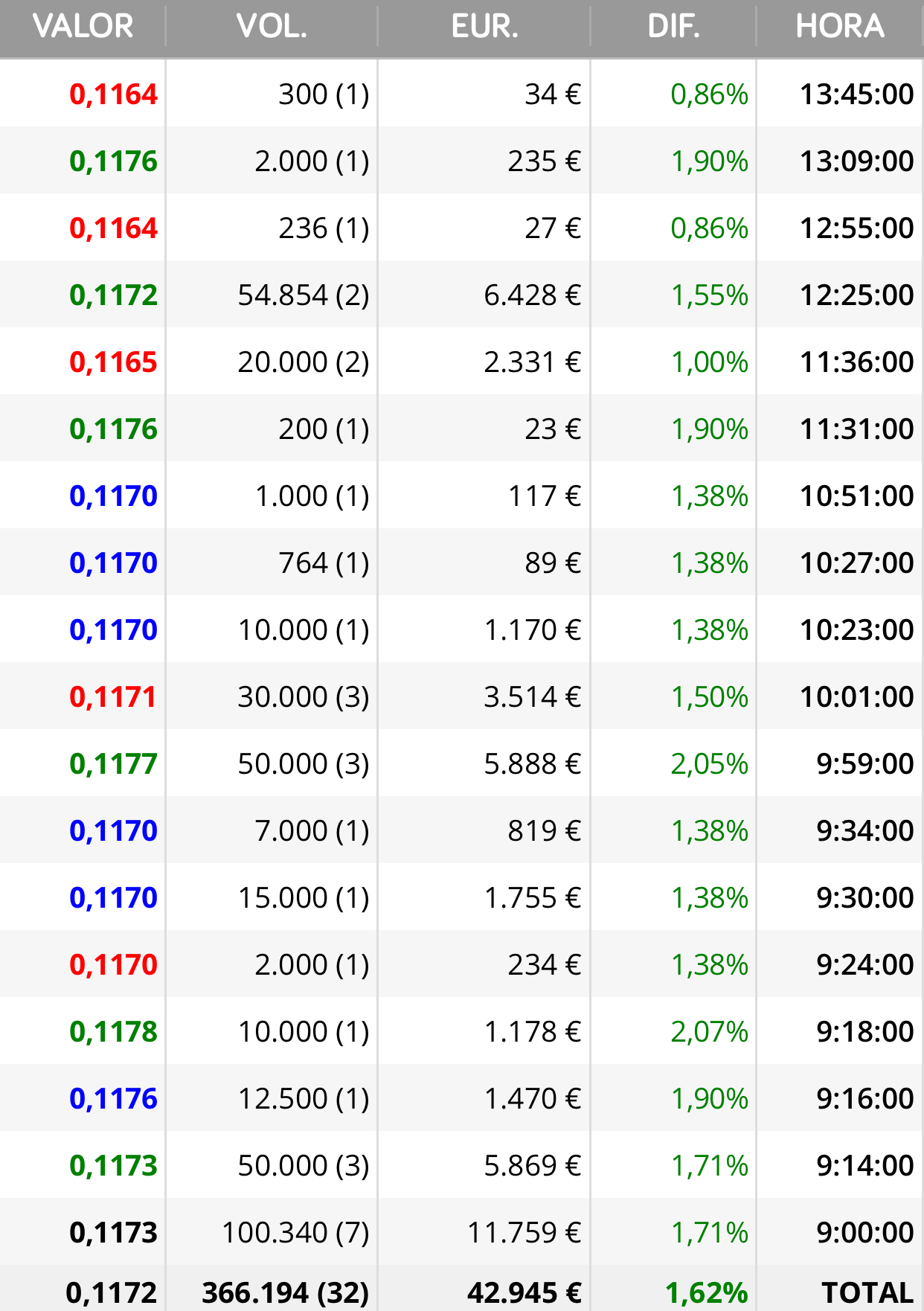Sort by the HORA column header
This screenshot has height=1311, width=924.
840,27
